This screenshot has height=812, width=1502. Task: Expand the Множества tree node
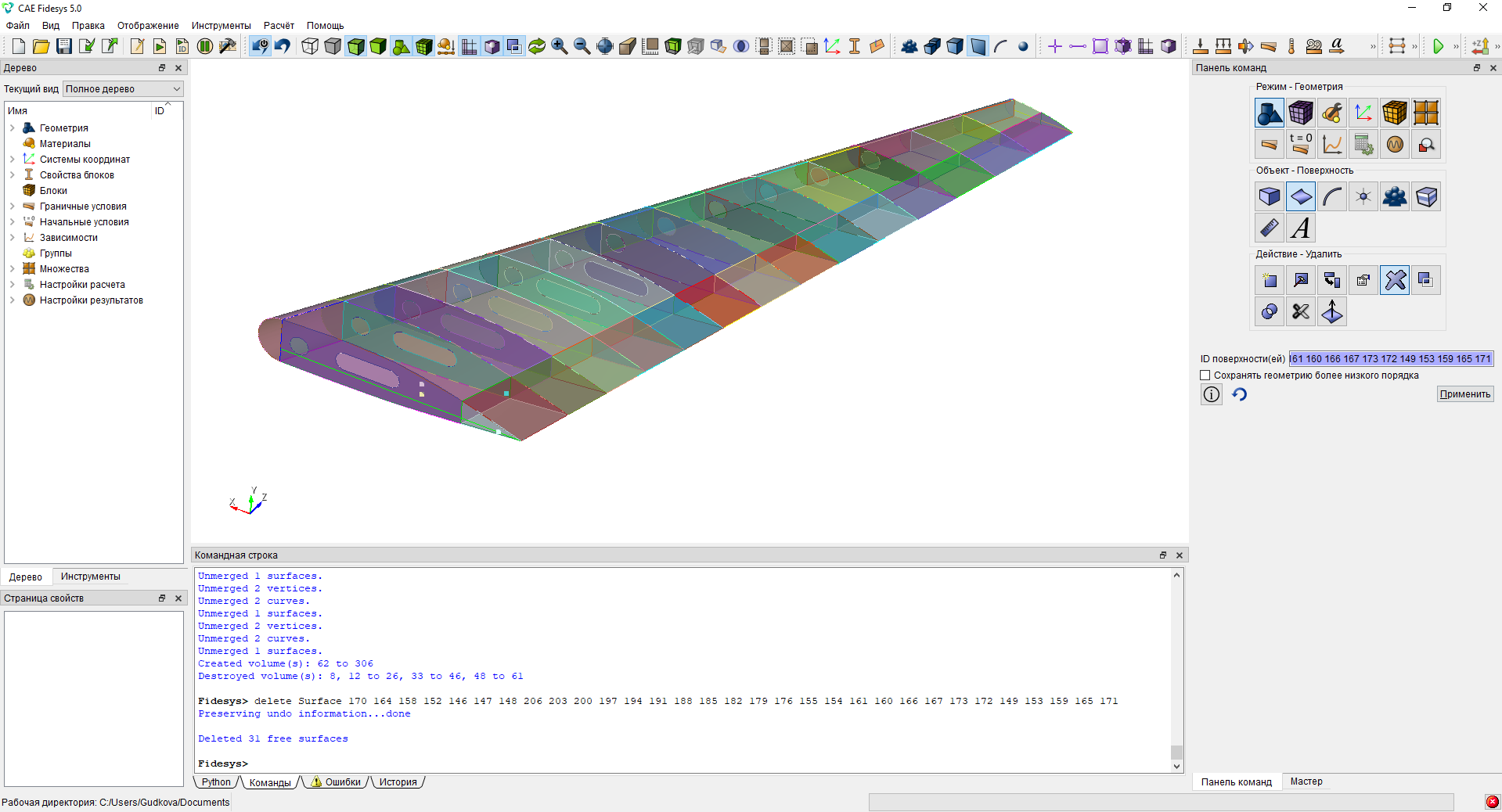point(12,268)
